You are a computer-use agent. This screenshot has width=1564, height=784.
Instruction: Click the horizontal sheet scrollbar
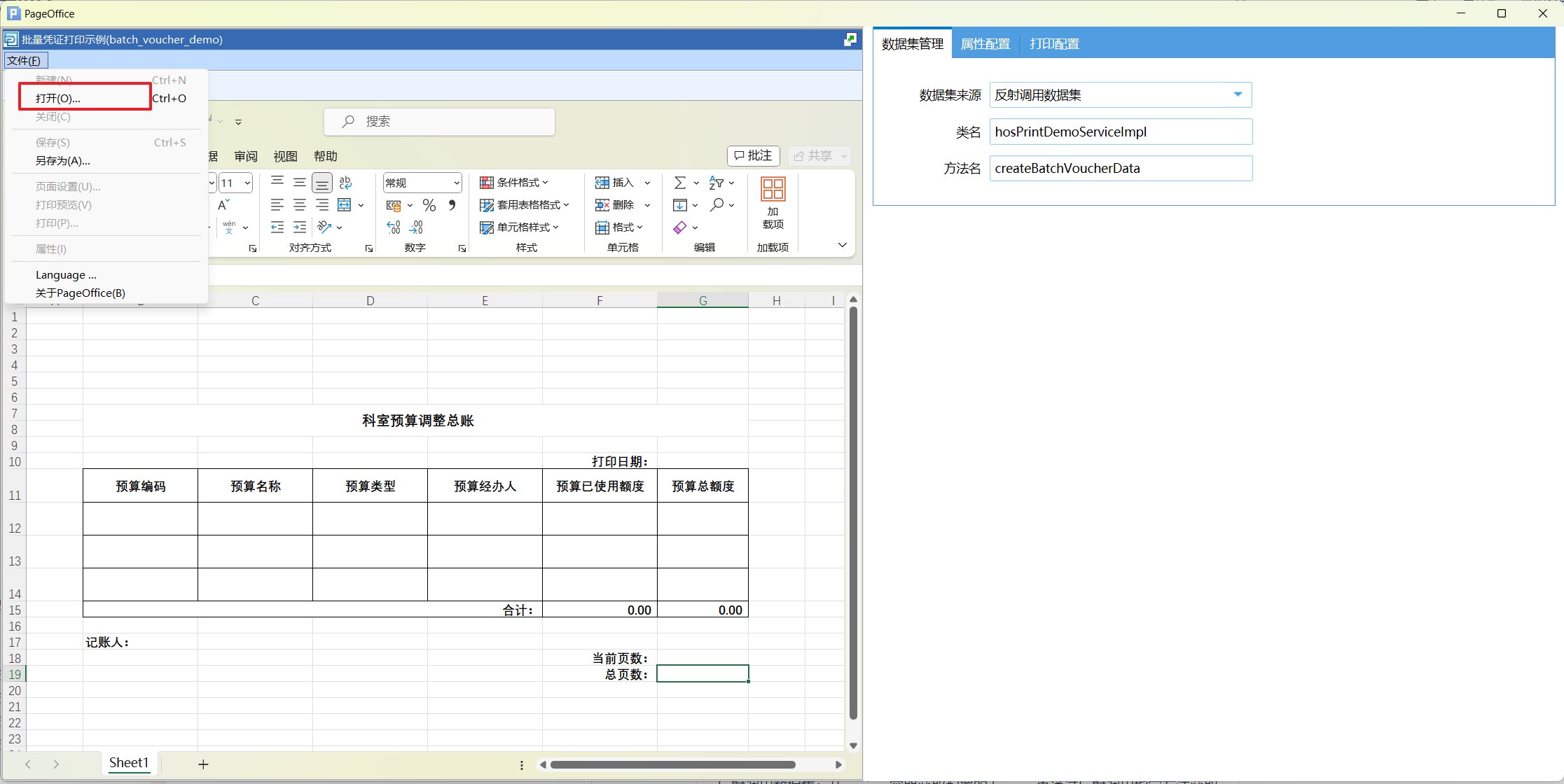point(672,764)
